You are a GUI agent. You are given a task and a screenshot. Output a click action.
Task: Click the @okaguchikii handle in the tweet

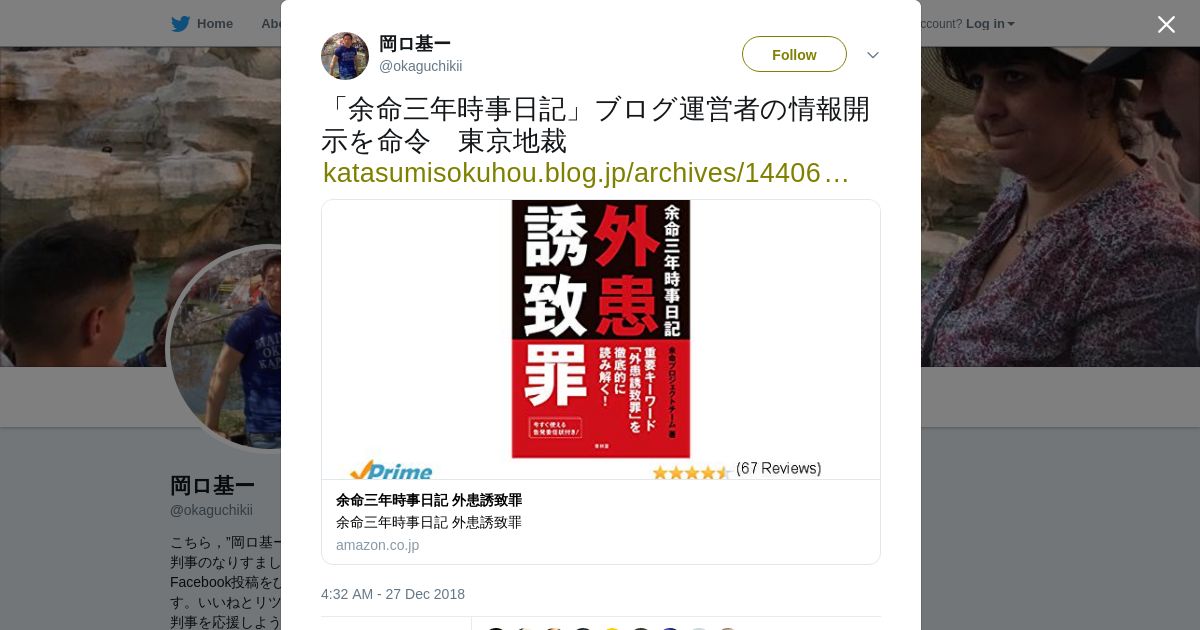(420, 66)
